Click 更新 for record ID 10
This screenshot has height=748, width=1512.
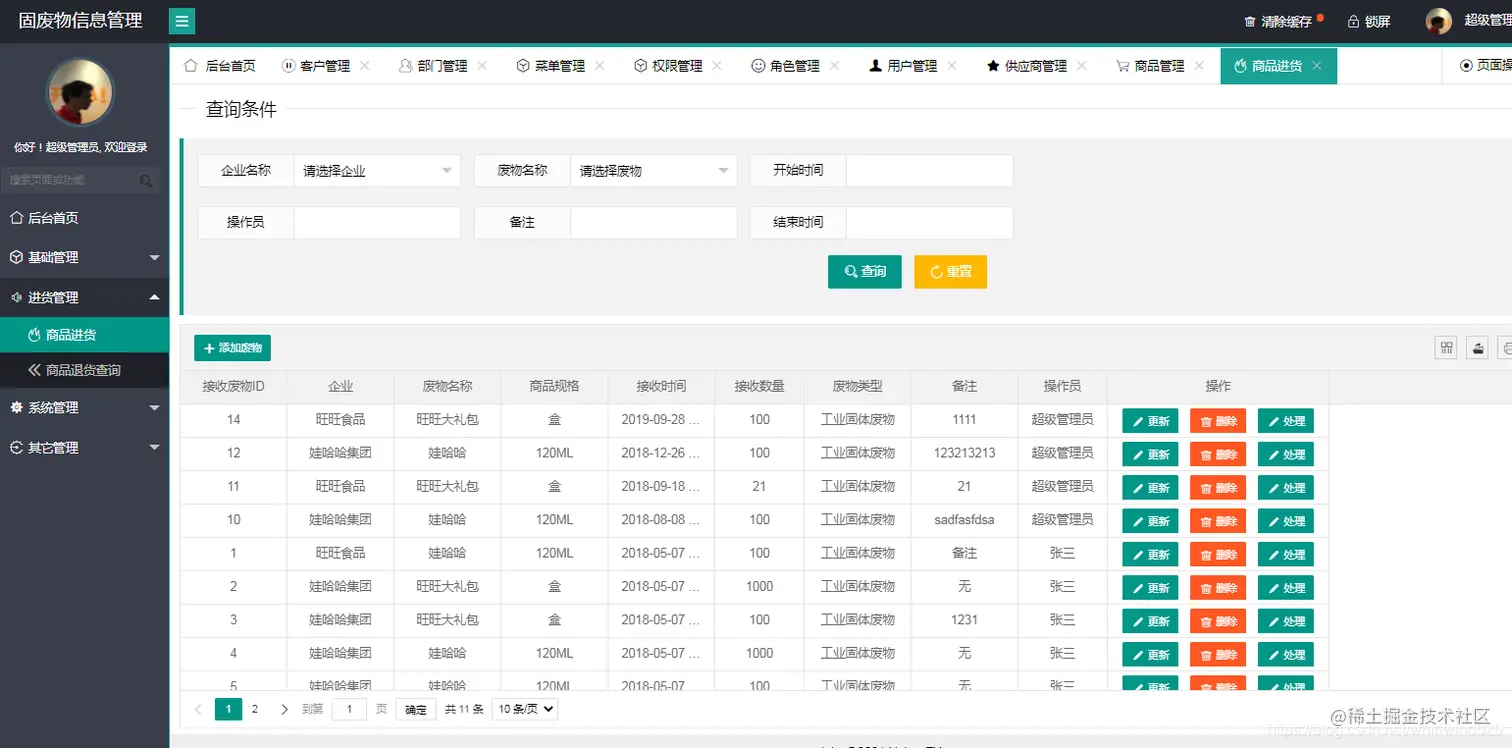[1150, 521]
